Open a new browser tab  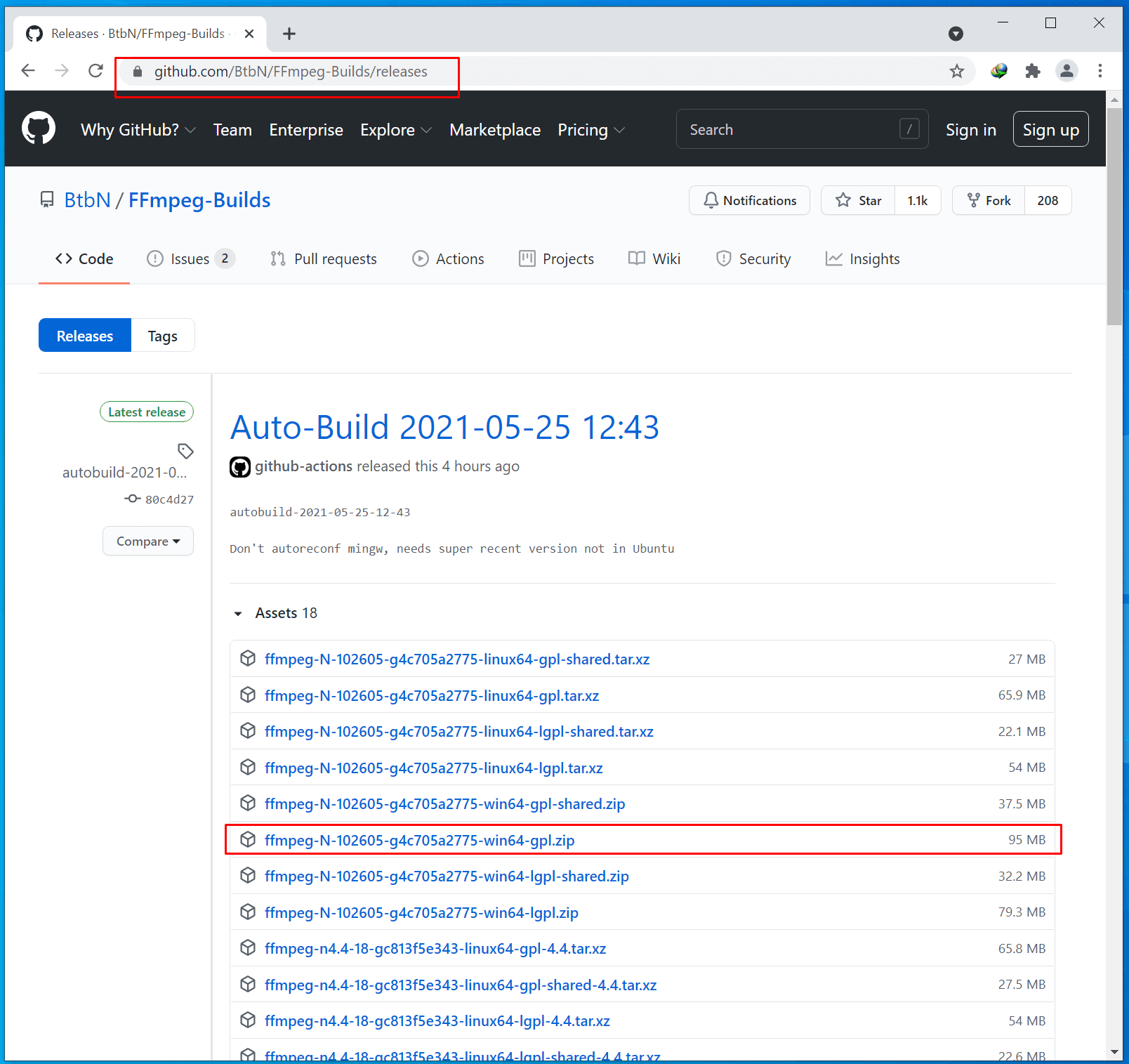click(x=289, y=34)
